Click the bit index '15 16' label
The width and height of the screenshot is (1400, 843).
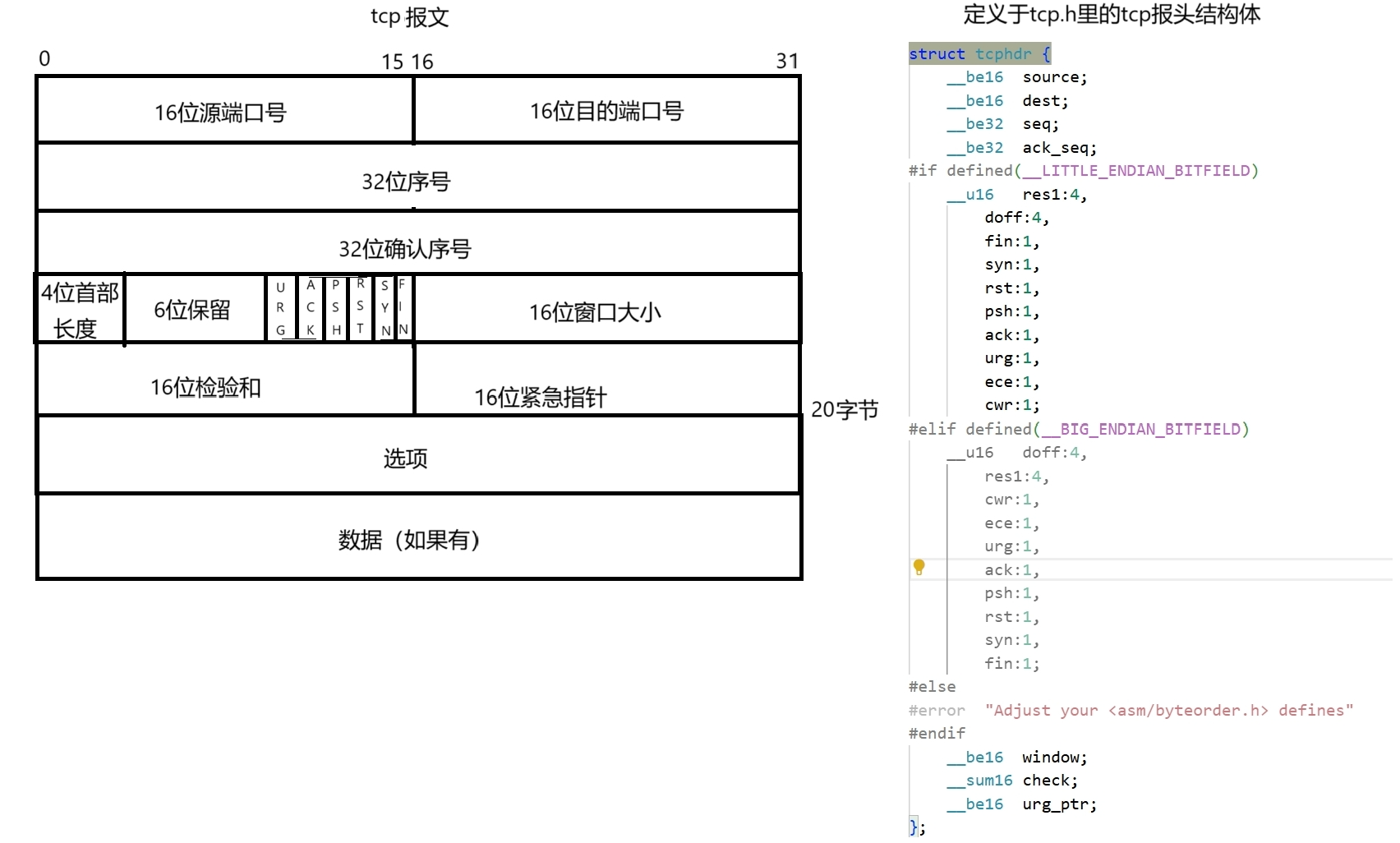click(407, 62)
